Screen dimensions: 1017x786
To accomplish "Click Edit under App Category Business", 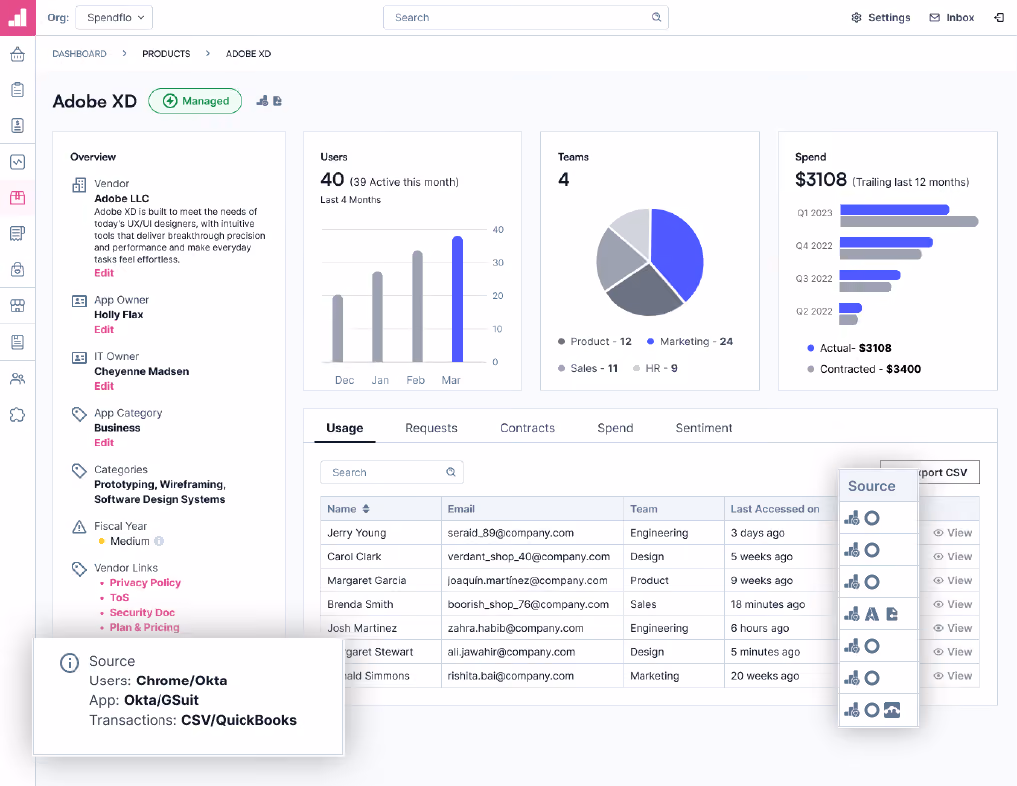I will 104,442.
